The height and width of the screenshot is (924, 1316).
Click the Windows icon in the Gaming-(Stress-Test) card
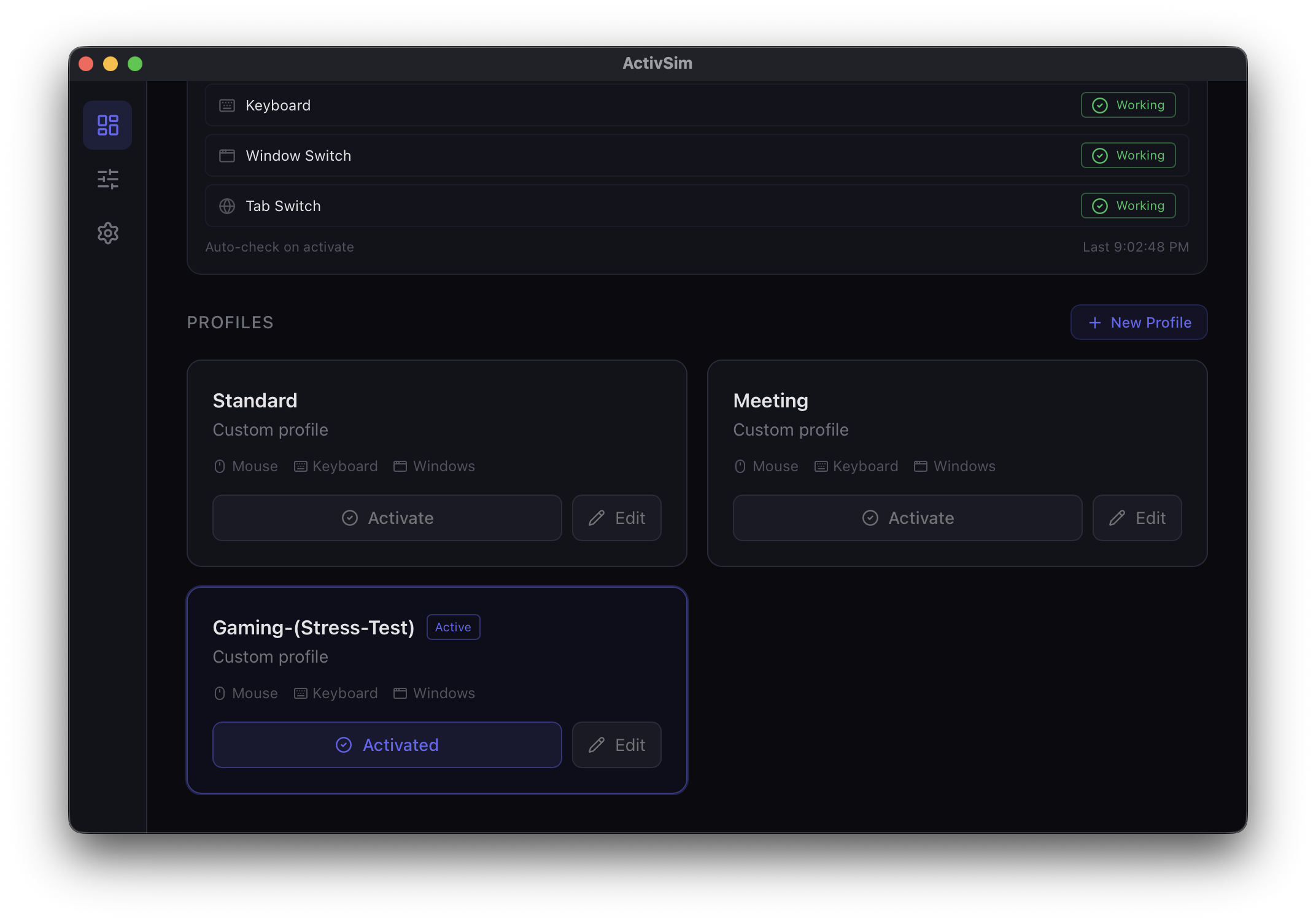[x=400, y=693]
